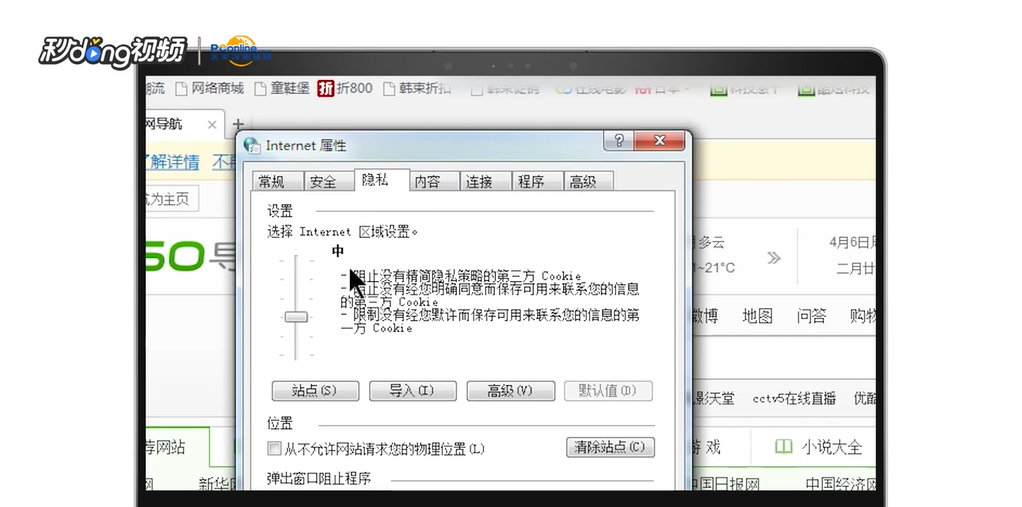Click the cctv5在线直播 link
The image size is (1022, 507).
tap(794, 398)
